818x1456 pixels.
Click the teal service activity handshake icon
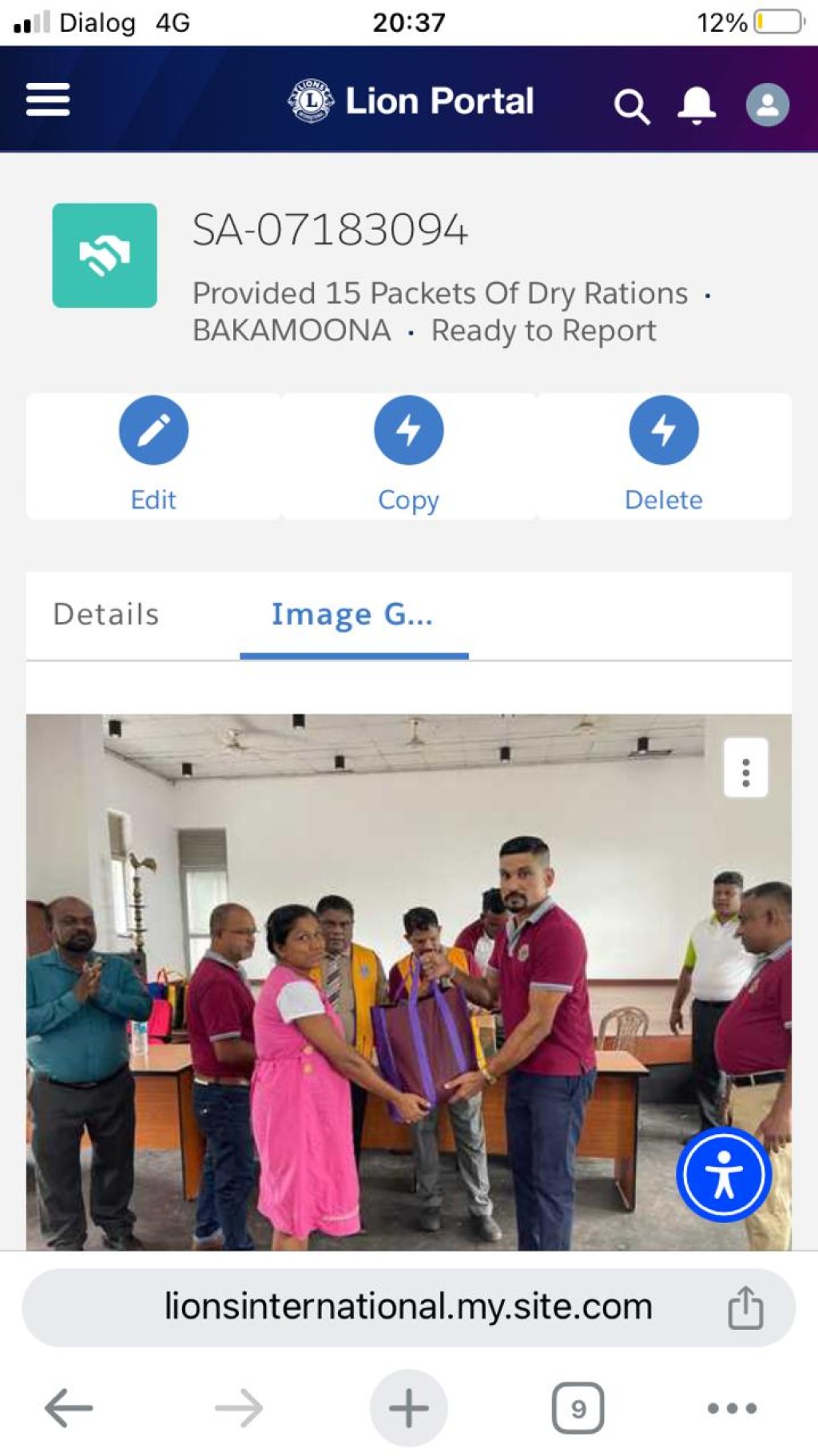105,256
